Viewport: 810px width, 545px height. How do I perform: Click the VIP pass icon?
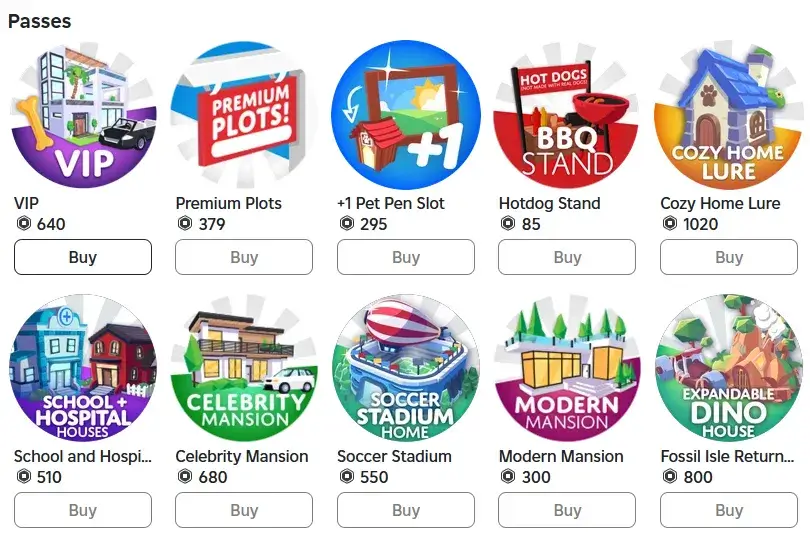[x=83, y=114]
